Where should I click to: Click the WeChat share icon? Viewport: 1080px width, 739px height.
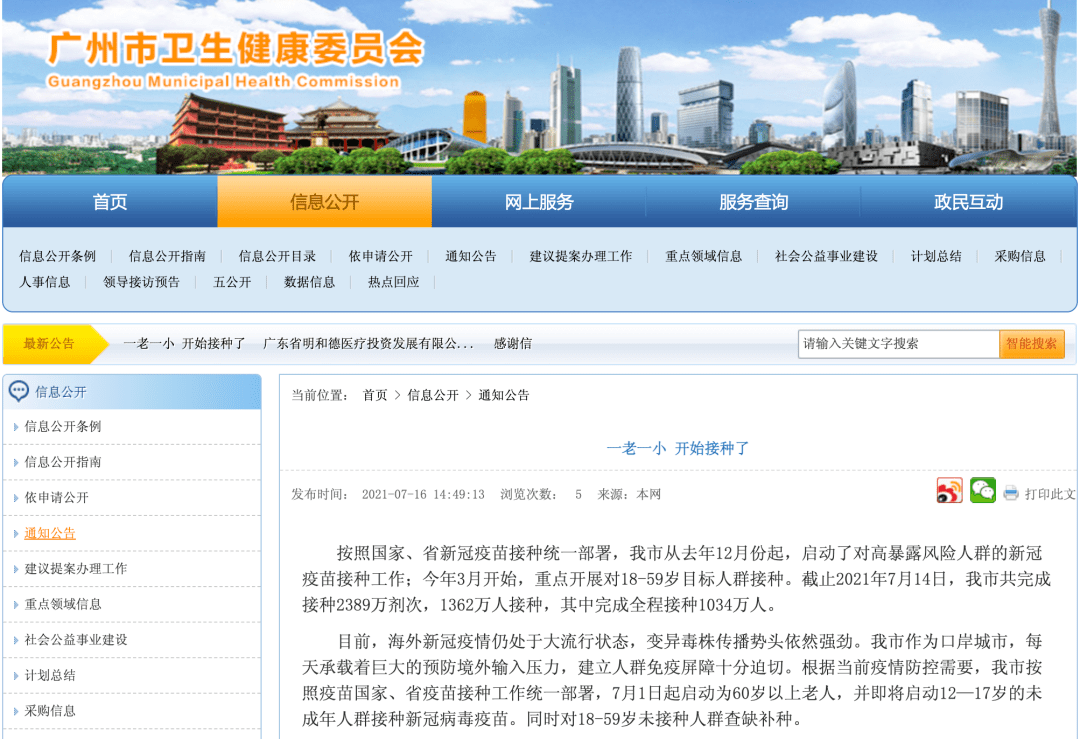pos(982,491)
